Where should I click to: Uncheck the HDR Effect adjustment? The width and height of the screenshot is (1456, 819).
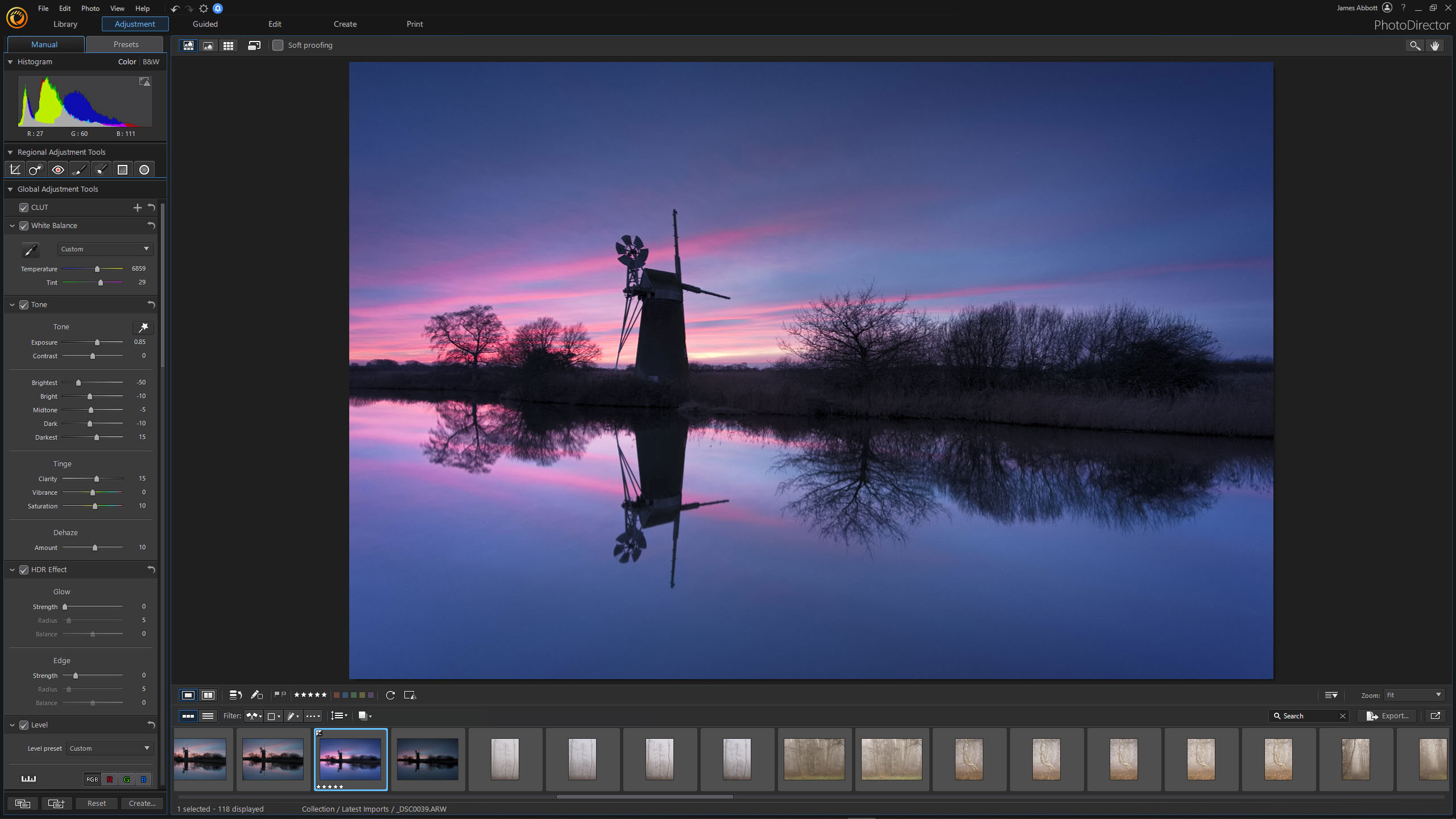click(23, 569)
